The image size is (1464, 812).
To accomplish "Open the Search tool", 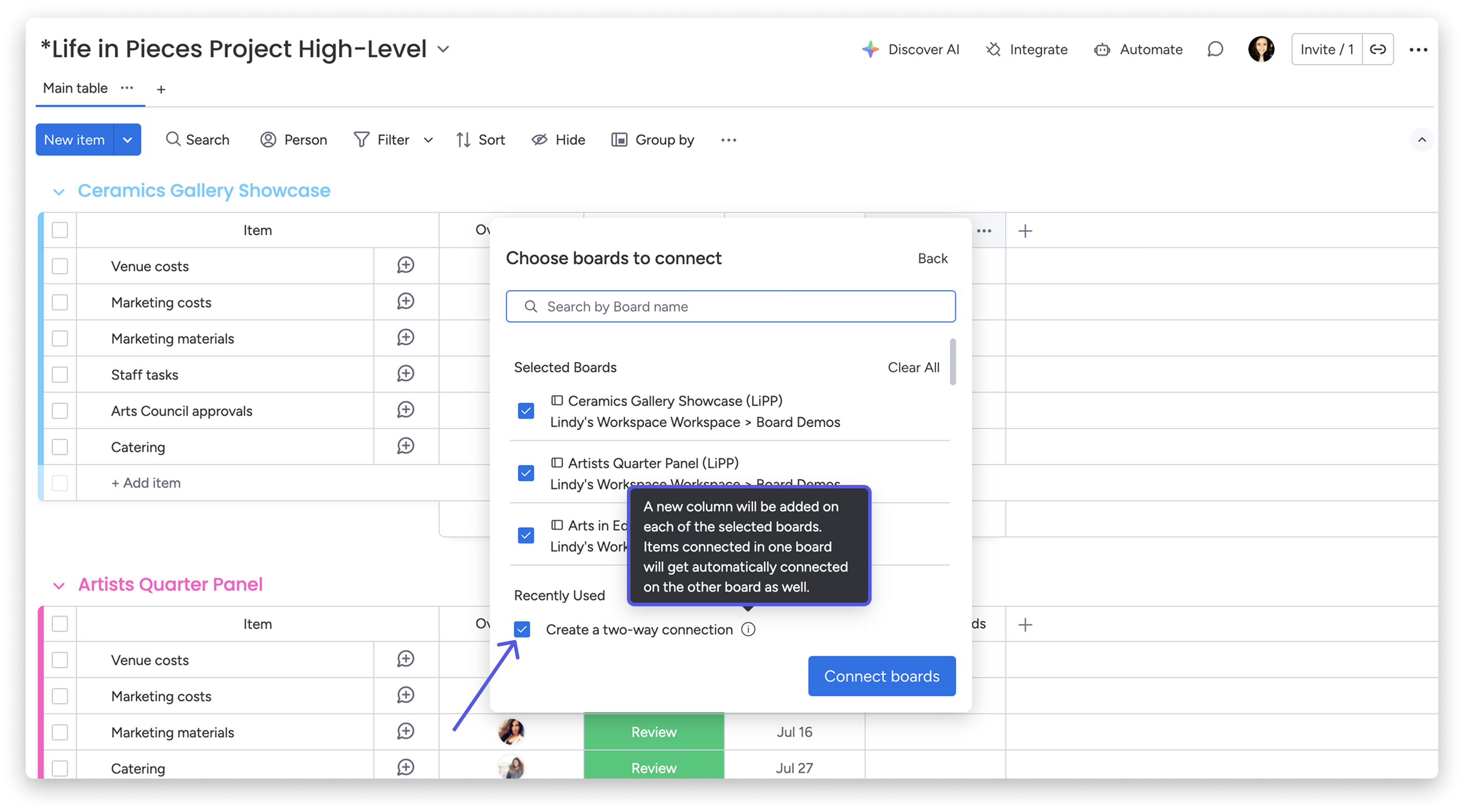I will 197,140.
